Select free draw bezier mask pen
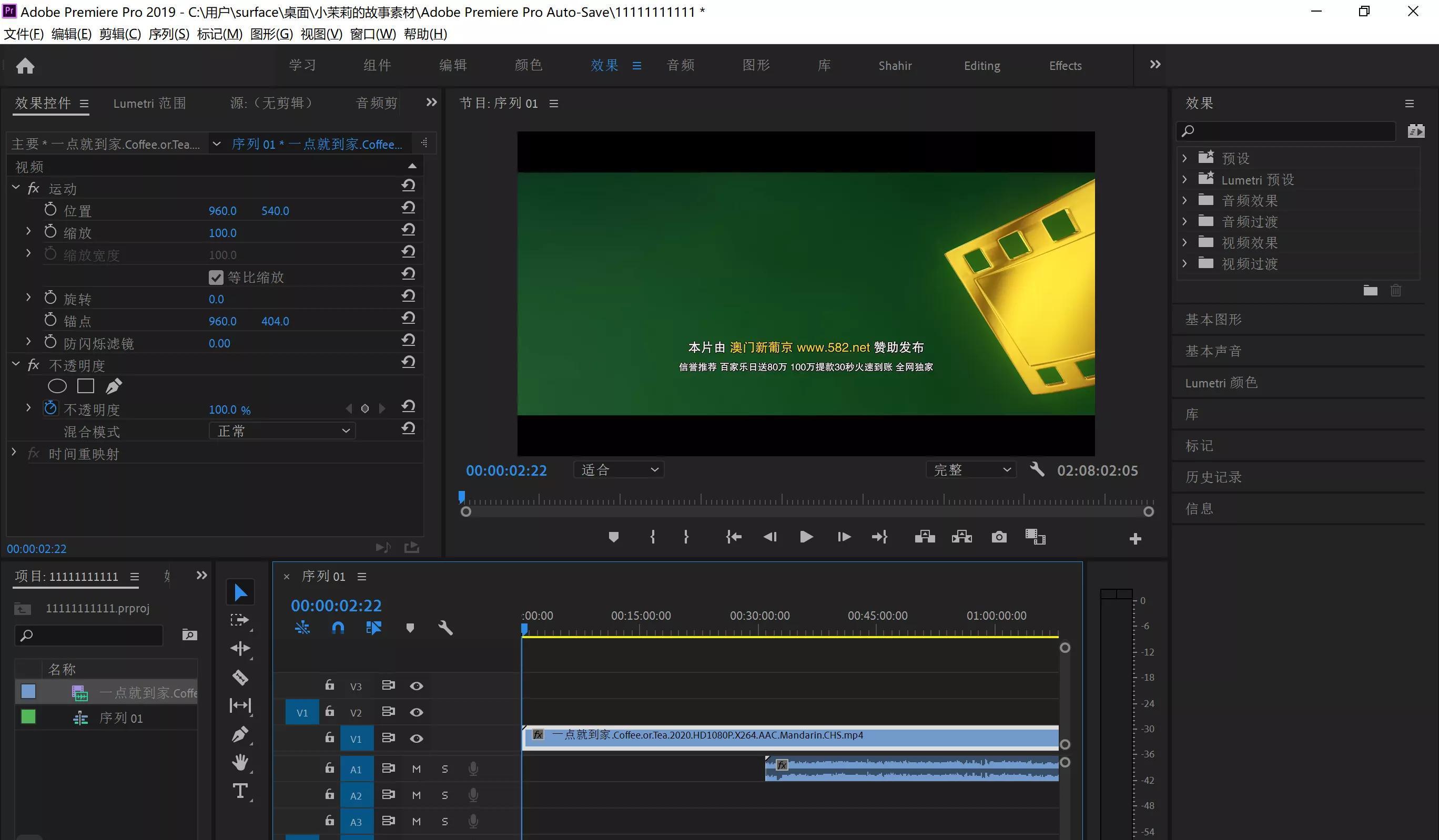Image resolution: width=1439 pixels, height=840 pixels. coord(114,386)
